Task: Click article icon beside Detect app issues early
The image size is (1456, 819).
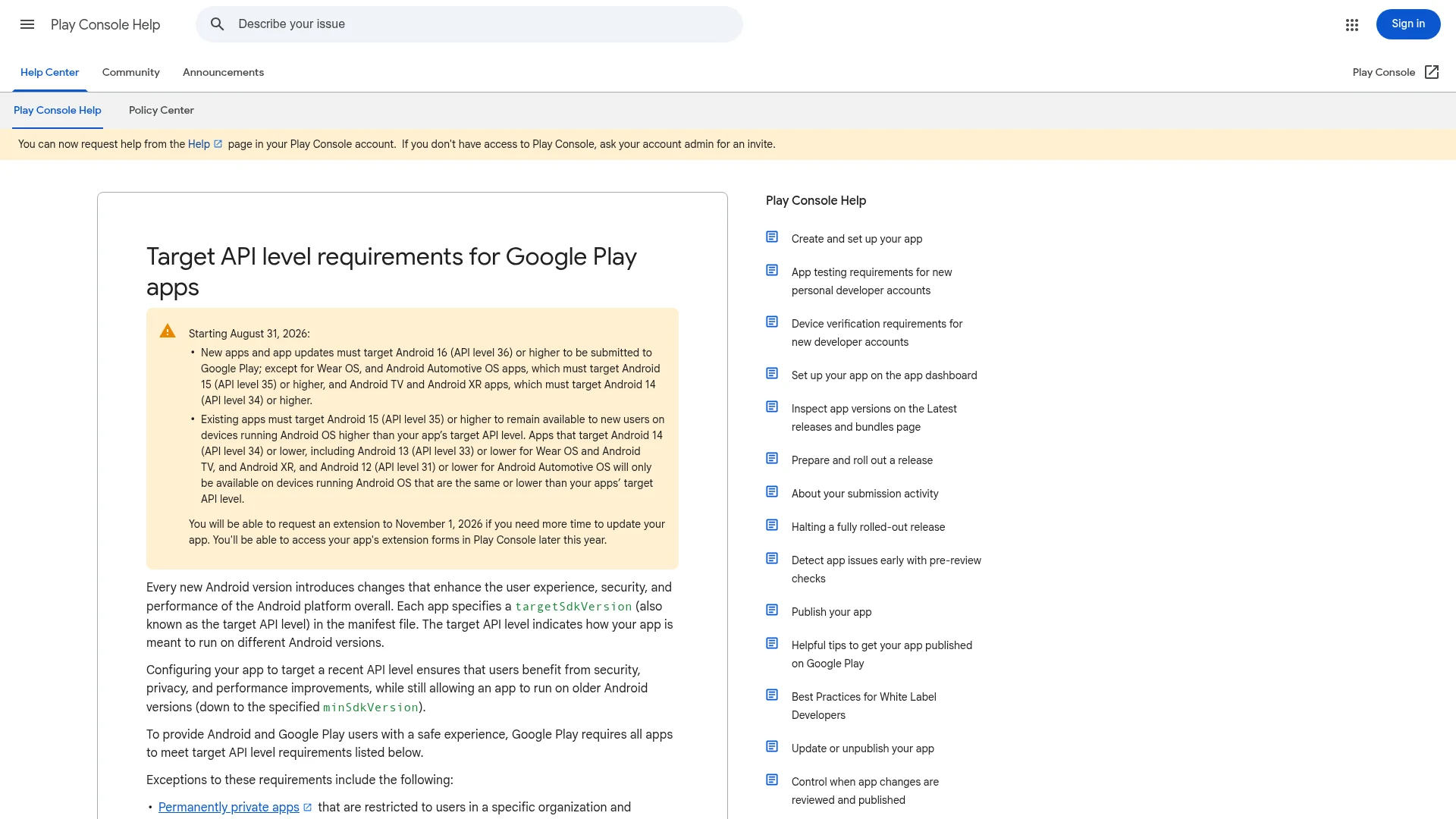Action: click(x=772, y=559)
